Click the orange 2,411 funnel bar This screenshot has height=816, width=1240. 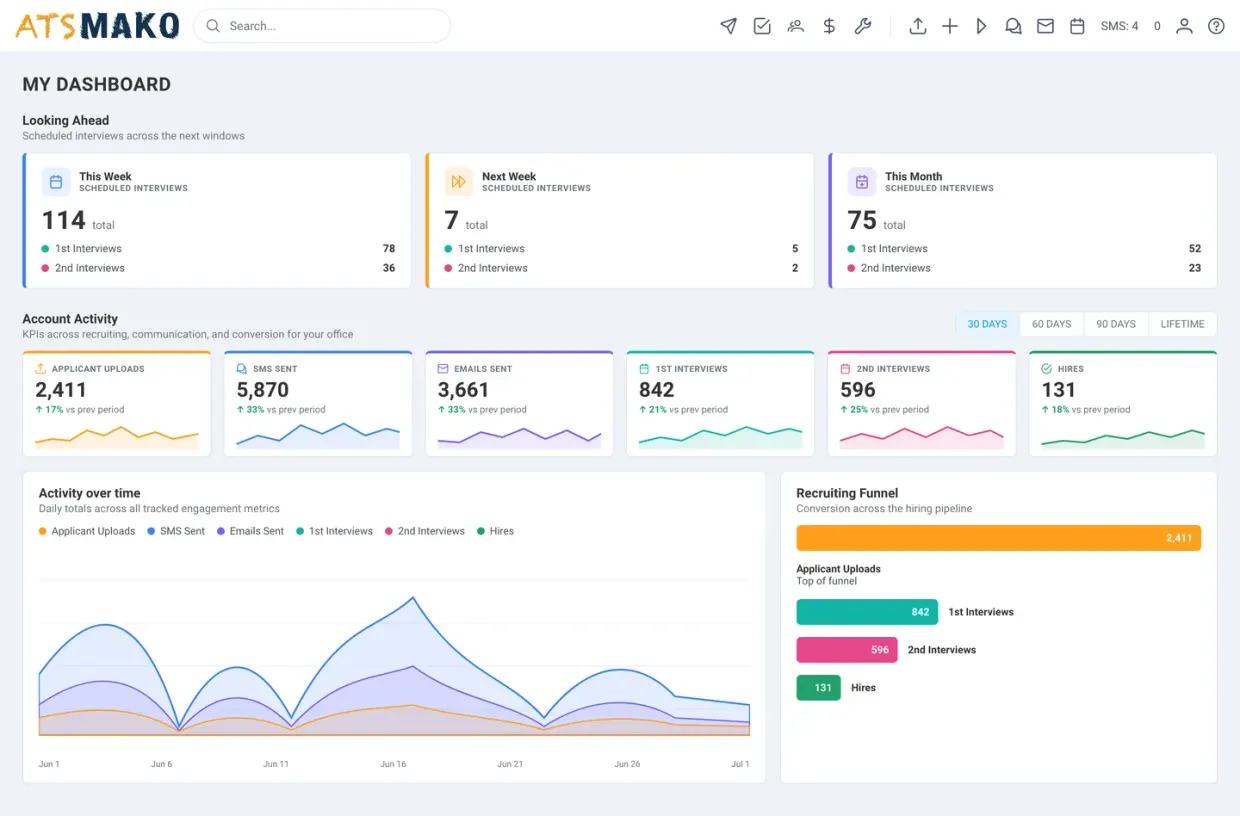coord(999,538)
